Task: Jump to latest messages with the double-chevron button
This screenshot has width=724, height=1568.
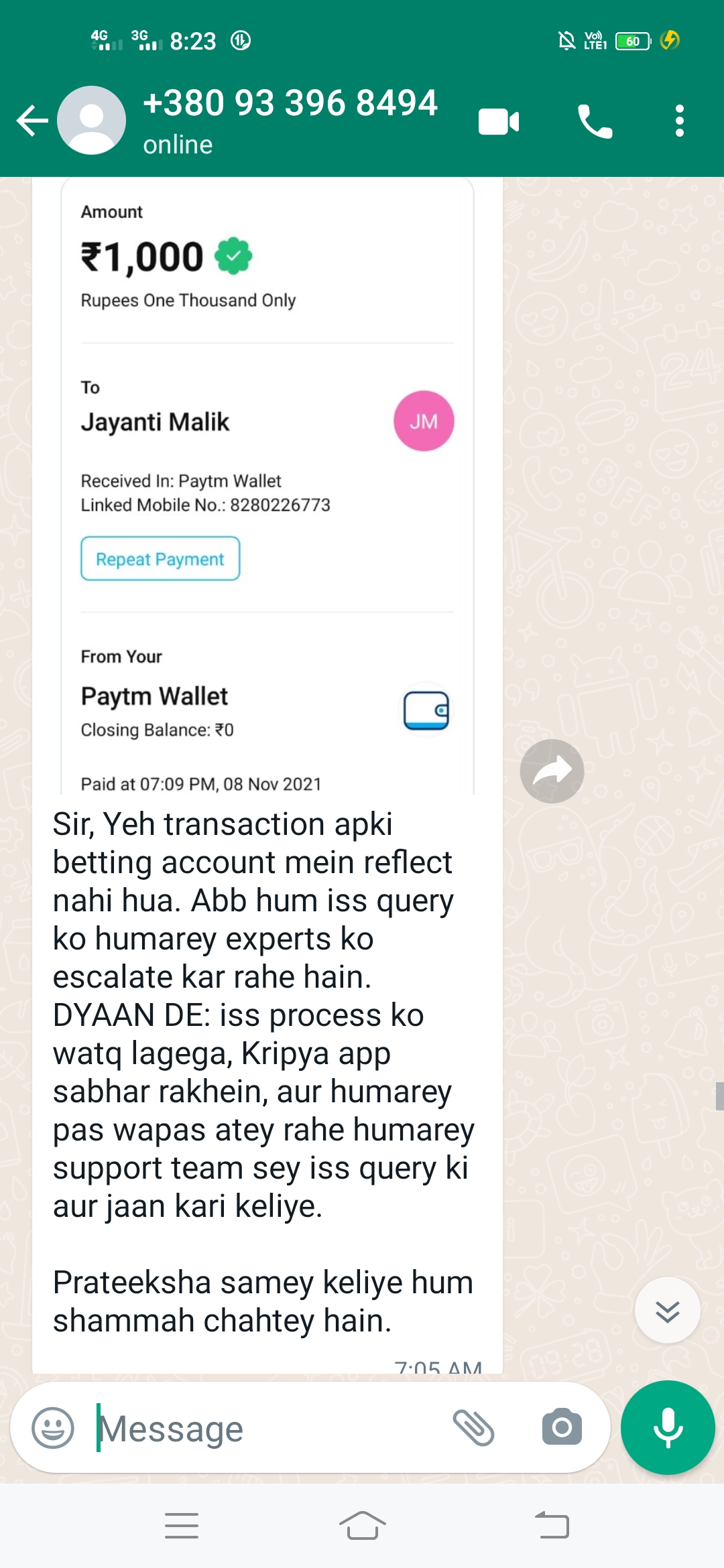Action: [x=668, y=1310]
